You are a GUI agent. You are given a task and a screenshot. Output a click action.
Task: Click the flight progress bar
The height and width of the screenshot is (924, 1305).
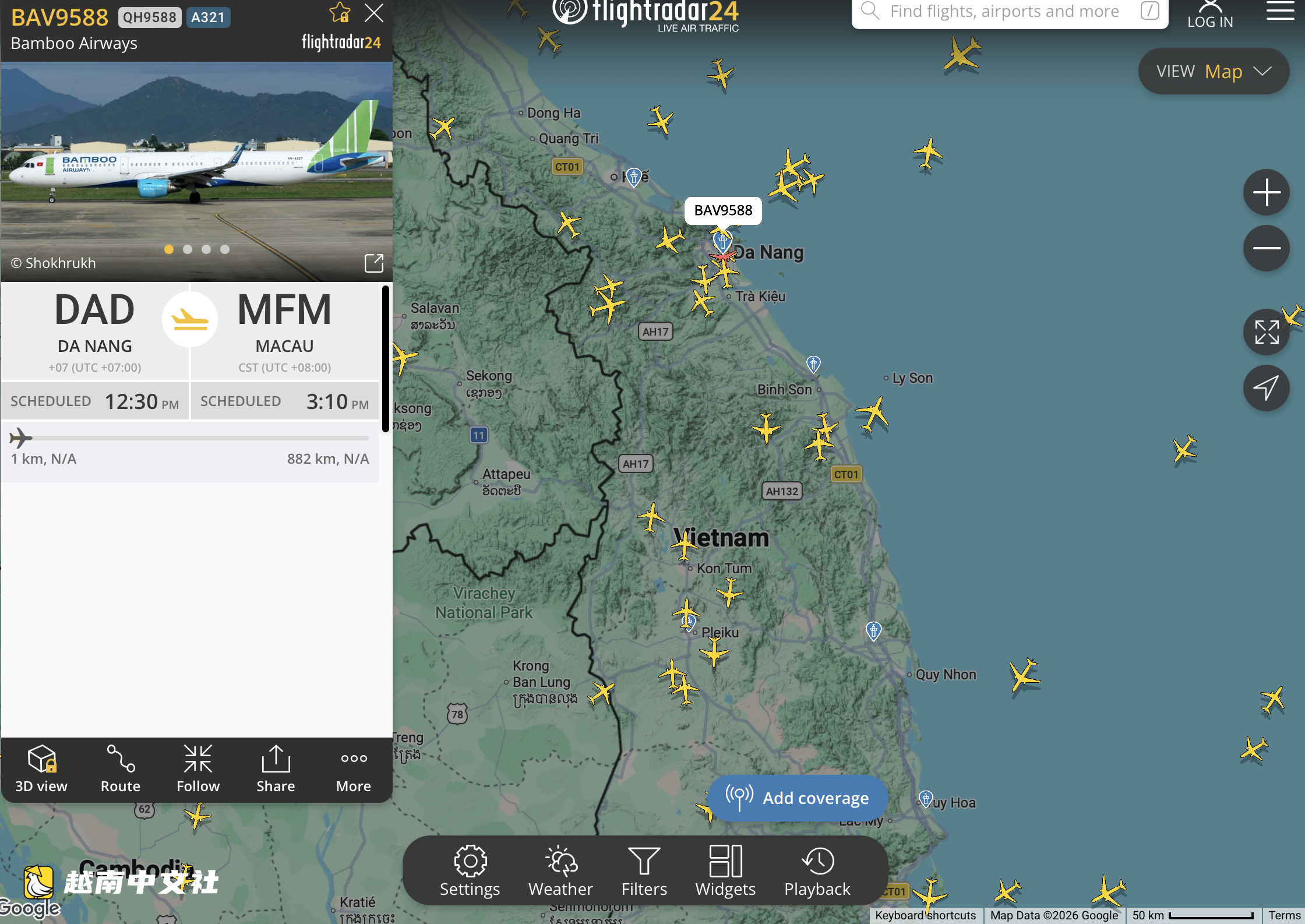tap(190, 438)
